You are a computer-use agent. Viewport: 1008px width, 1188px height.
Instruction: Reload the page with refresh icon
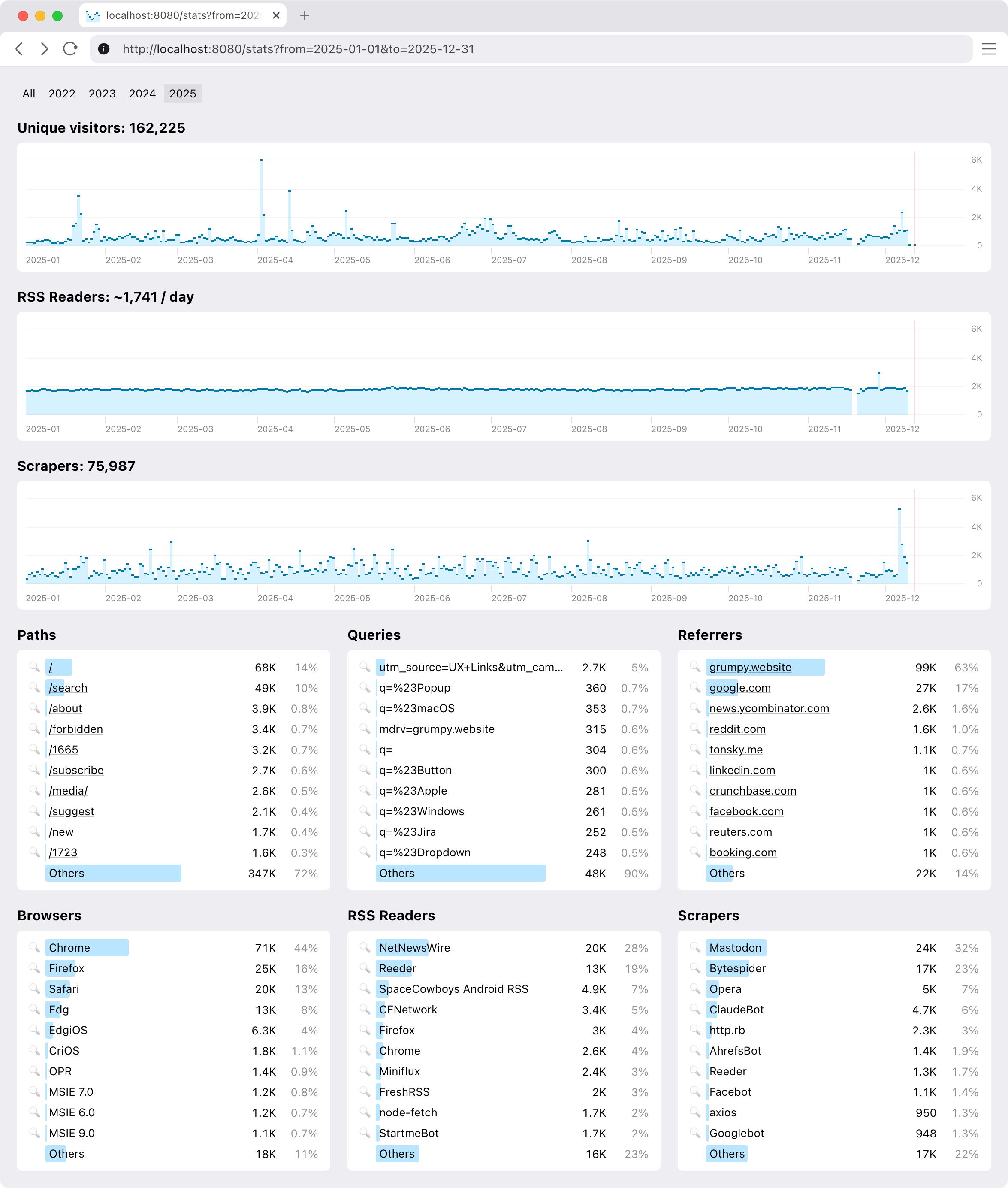[x=70, y=49]
